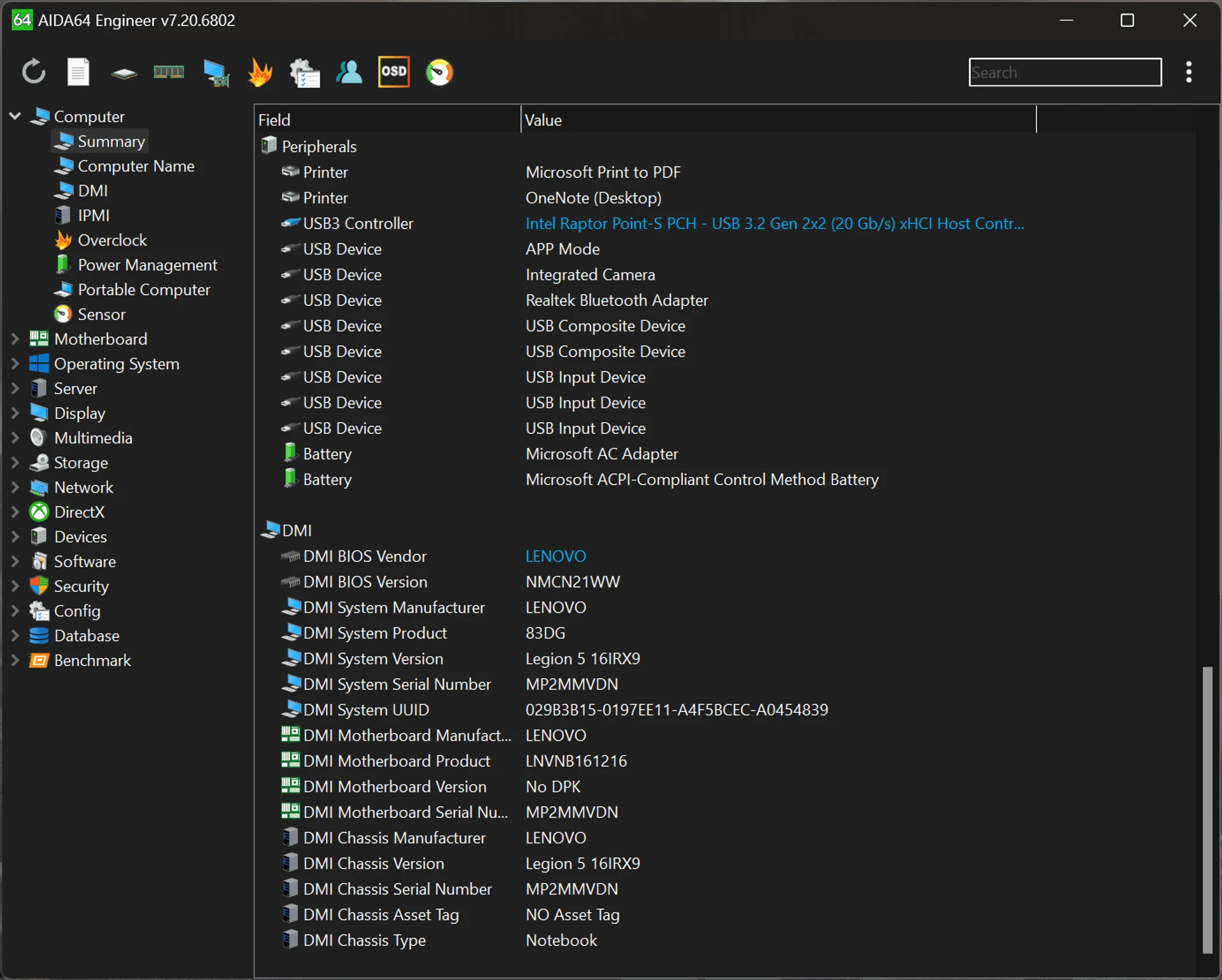Select the Microsoft Print to PDF printer row
1222x980 pixels.
724,172
